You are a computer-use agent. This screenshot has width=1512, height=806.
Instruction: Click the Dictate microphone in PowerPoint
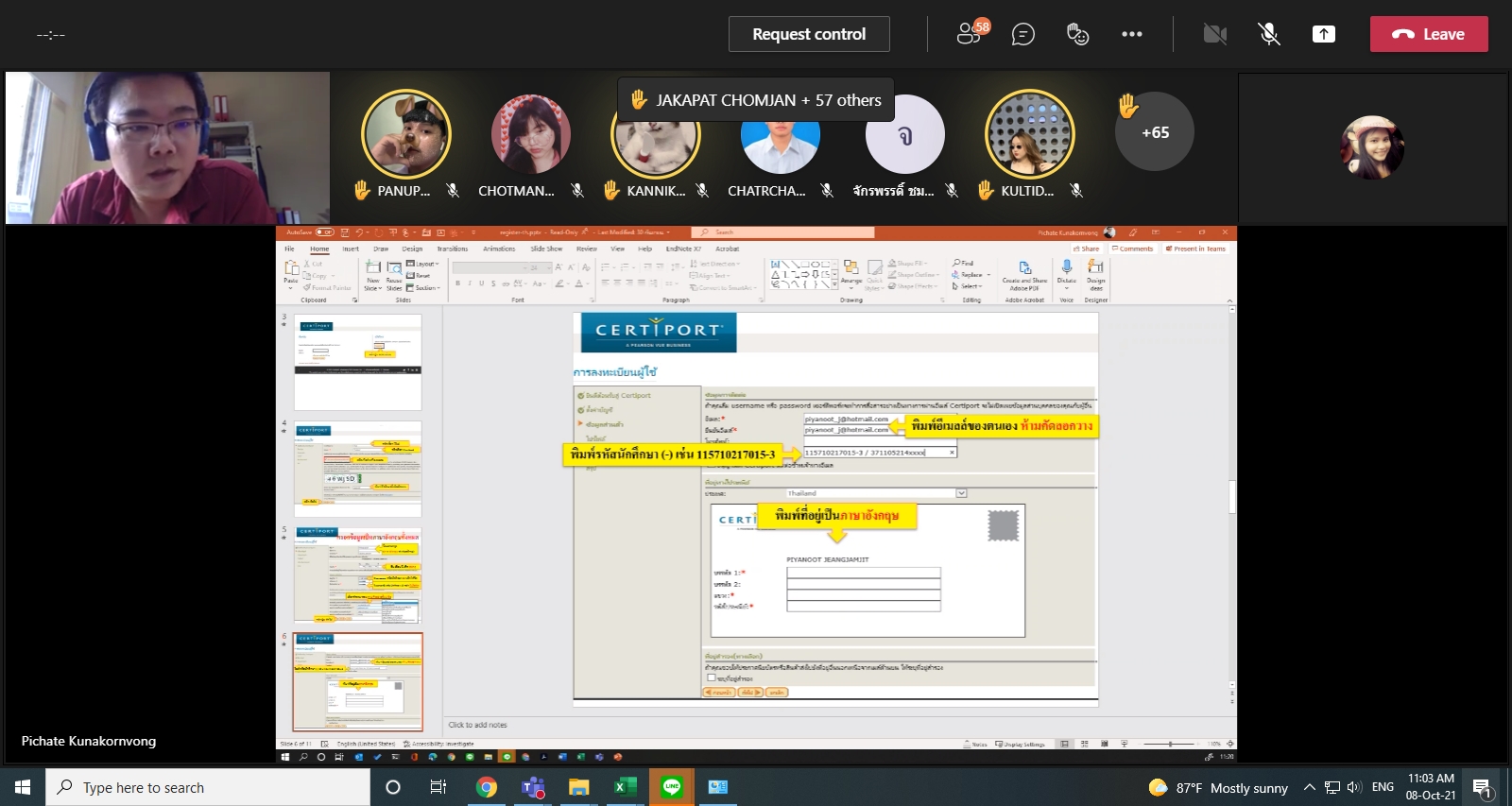click(1067, 268)
